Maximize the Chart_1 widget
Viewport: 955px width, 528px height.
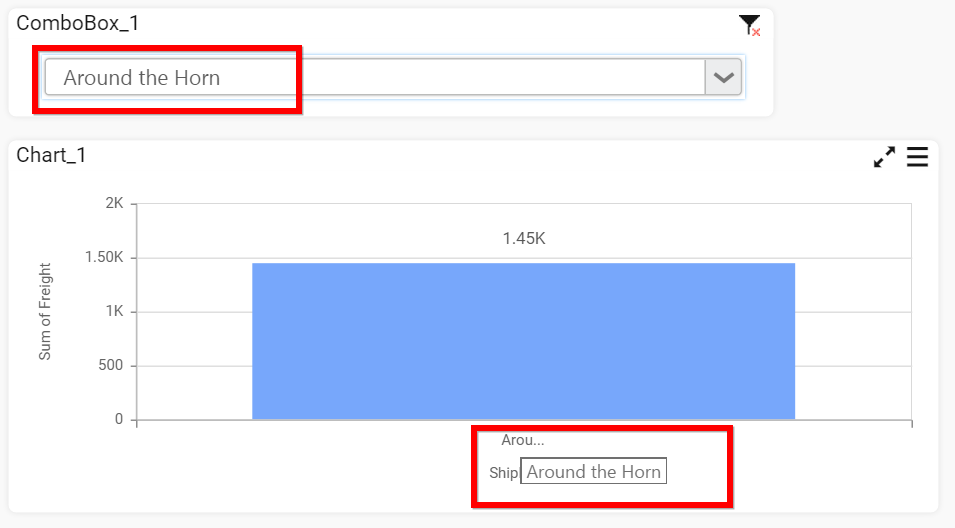pos(884,157)
